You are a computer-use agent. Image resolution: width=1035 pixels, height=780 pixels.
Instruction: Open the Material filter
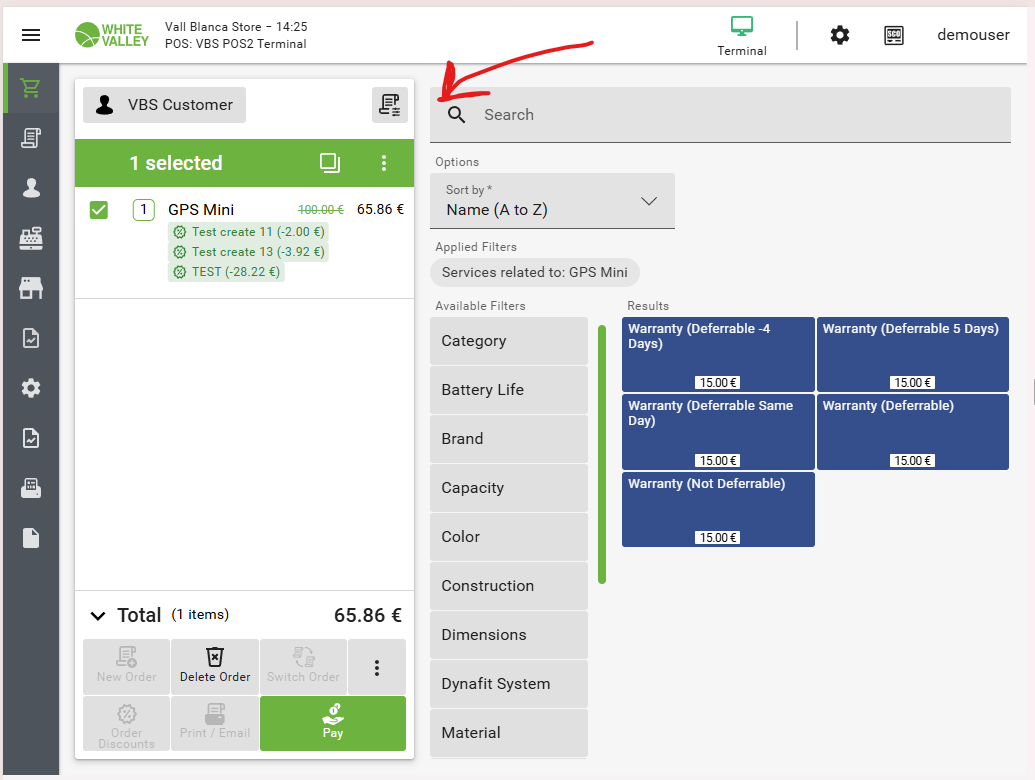(x=509, y=732)
